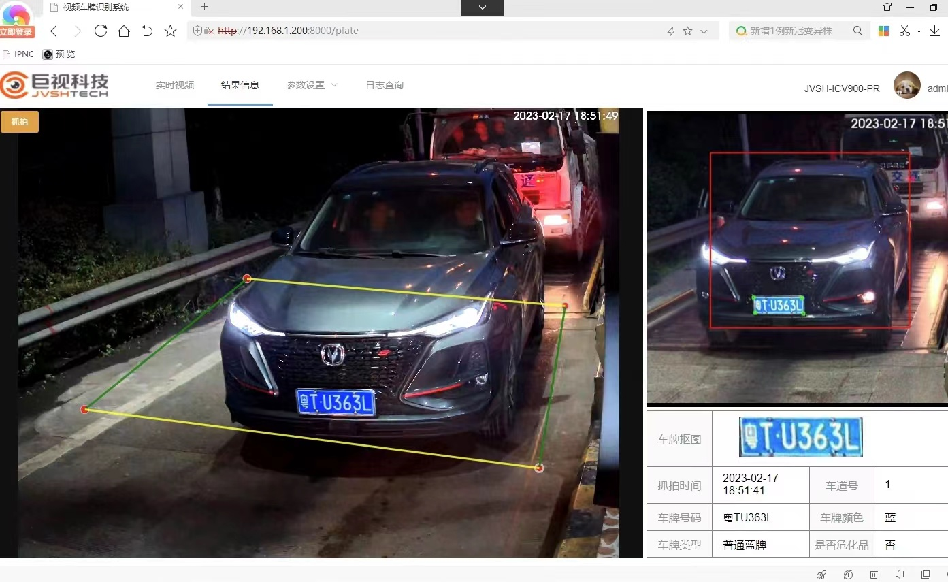Click the 车道号 lane number label
Viewport: 949px width, 583px height.
pyautogui.click(x=842, y=486)
